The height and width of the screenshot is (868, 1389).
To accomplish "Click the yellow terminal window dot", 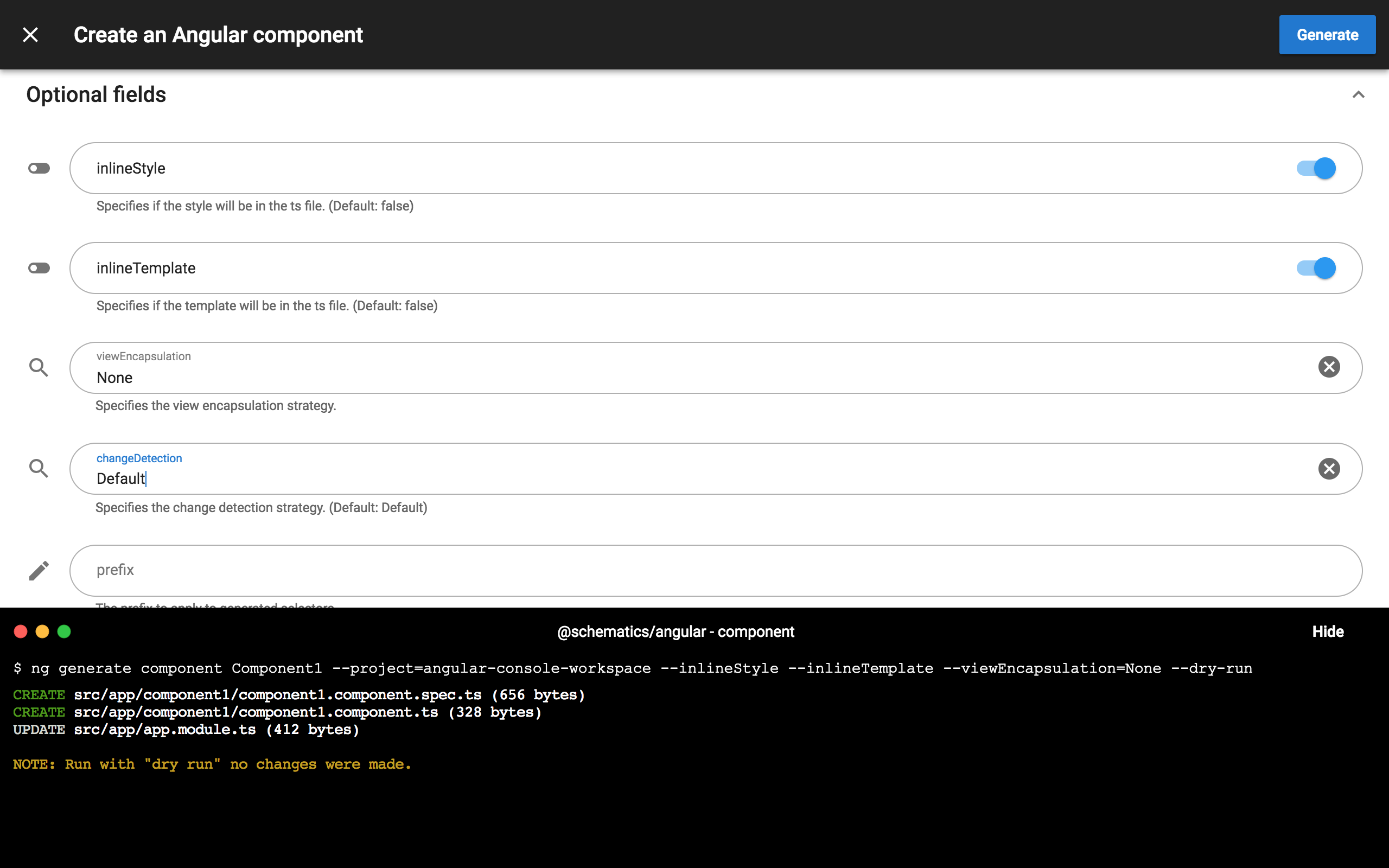I will pyautogui.click(x=42, y=631).
